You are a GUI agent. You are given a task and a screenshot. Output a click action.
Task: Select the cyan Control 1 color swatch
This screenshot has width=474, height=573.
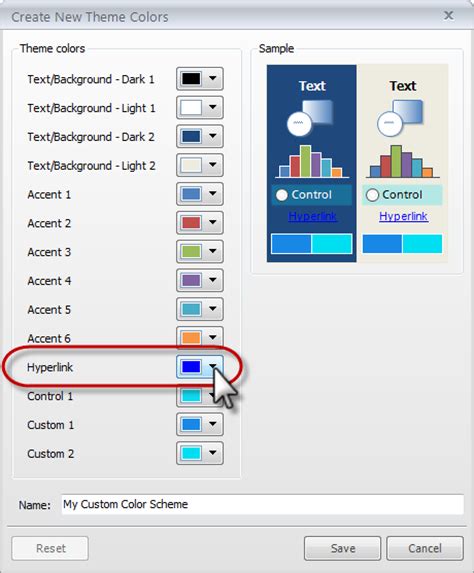pyautogui.click(x=191, y=395)
